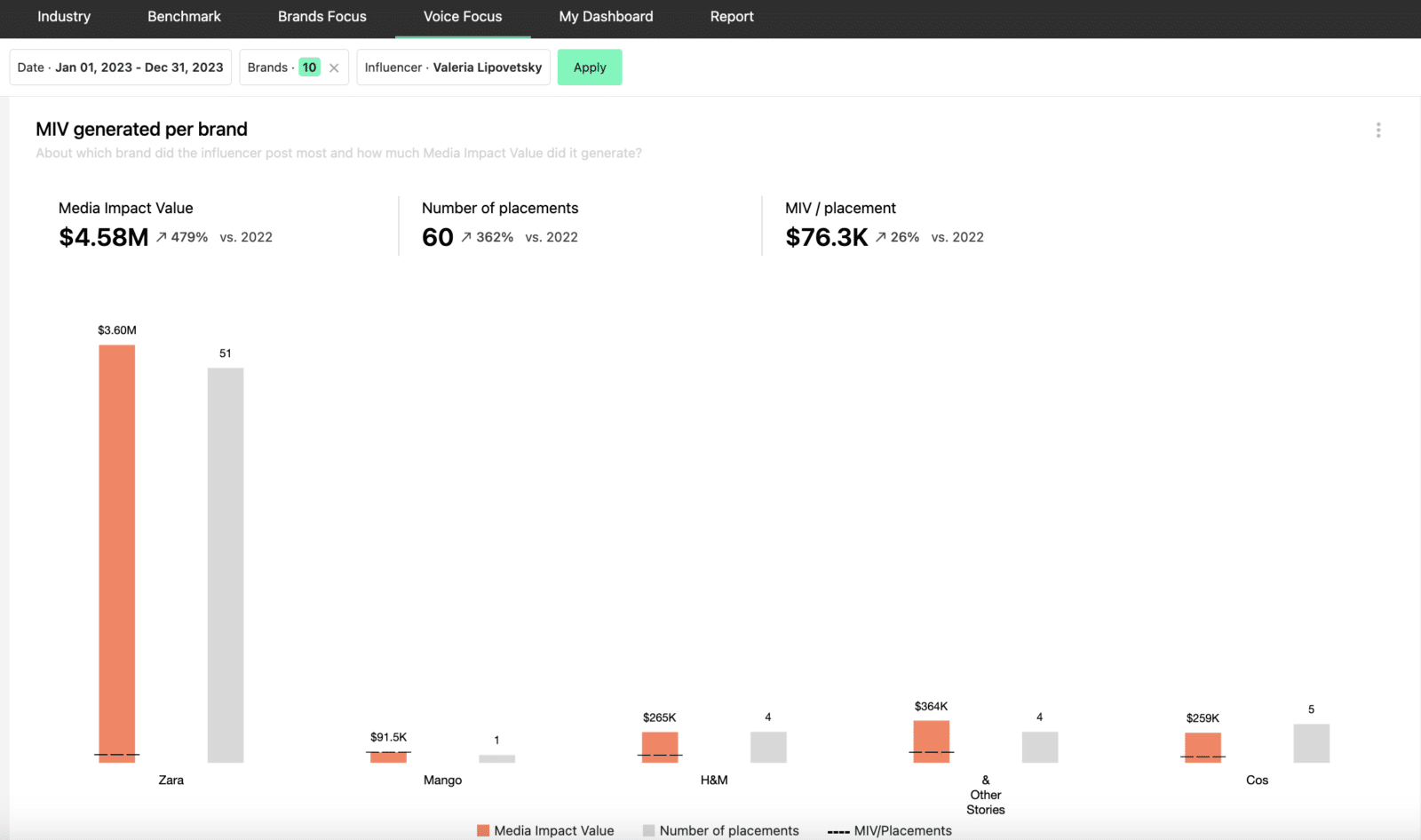
Task: Click & Other Stories orange MIV bar
Action: [x=932, y=741]
